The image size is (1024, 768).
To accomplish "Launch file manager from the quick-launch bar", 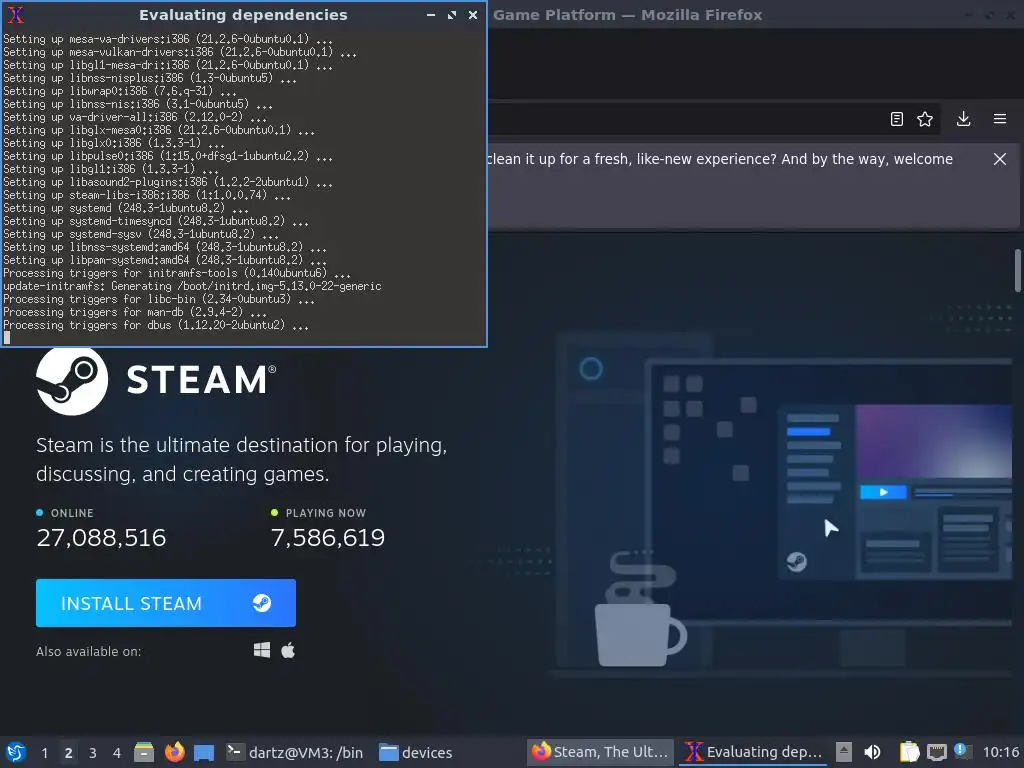I will tap(144, 752).
